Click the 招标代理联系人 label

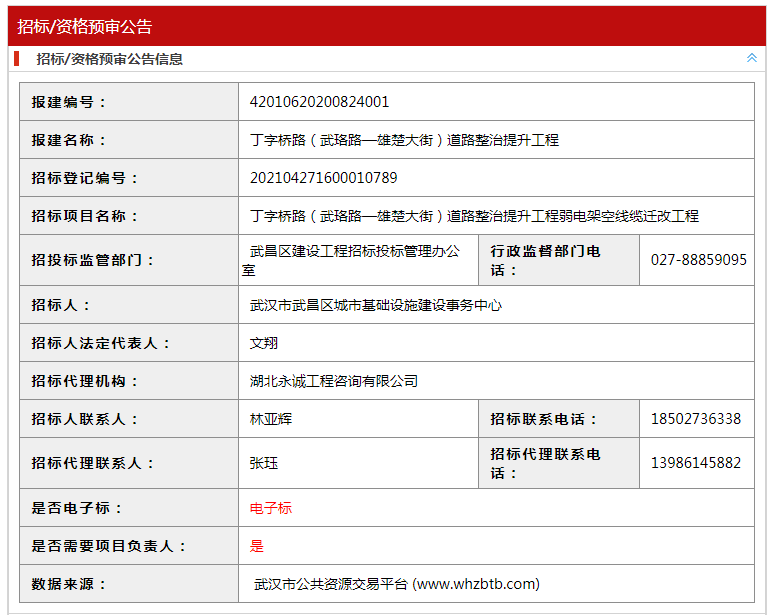pyautogui.click(x=93, y=463)
